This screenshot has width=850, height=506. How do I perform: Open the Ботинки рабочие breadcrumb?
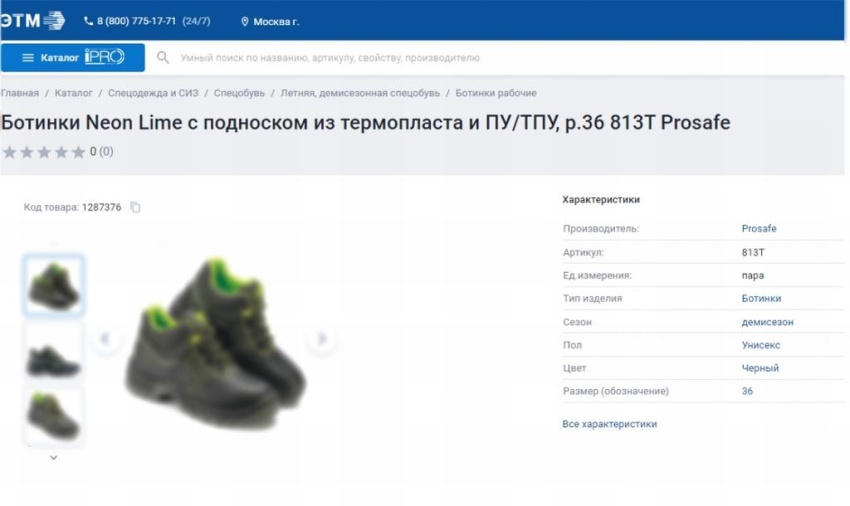(x=495, y=93)
